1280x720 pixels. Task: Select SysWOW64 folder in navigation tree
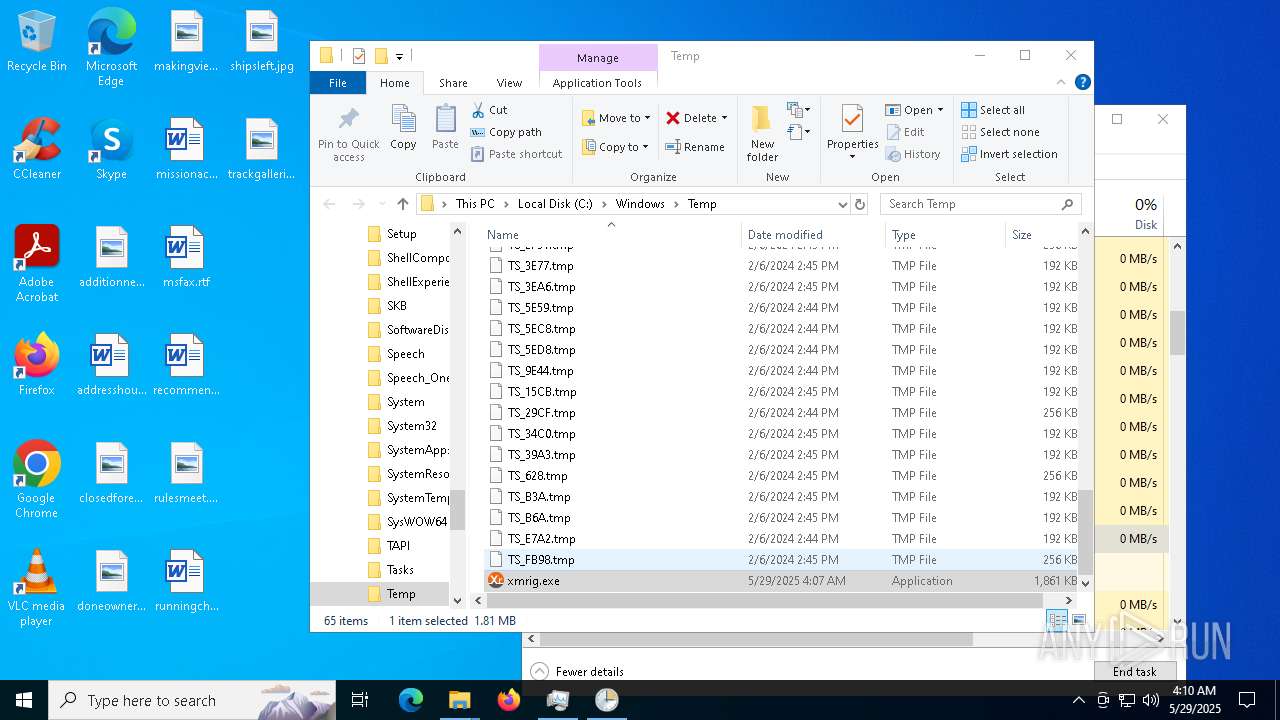click(416, 522)
